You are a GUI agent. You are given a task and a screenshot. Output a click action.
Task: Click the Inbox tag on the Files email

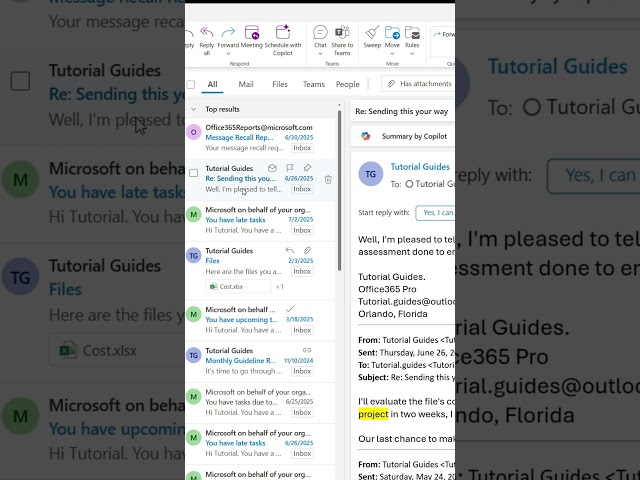[x=302, y=271]
